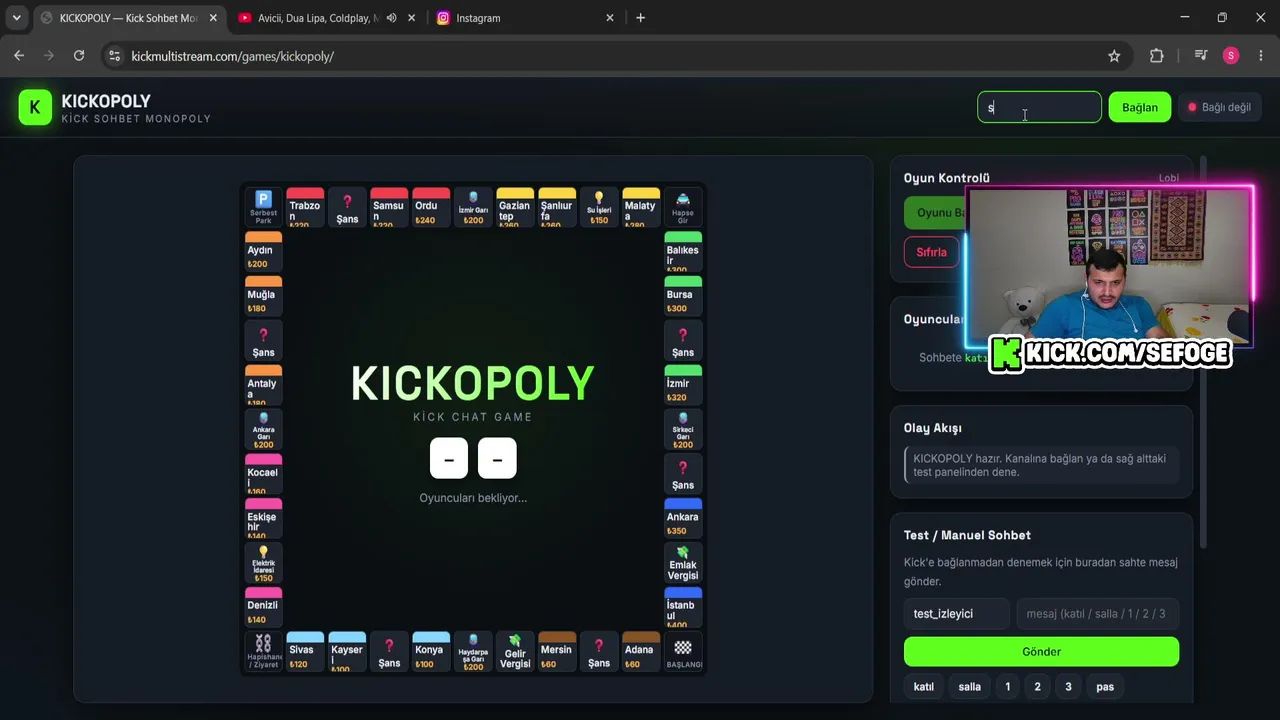1280x720 pixels.
Task: Click the Bağlı değil status indicator
Action: click(x=1220, y=107)
